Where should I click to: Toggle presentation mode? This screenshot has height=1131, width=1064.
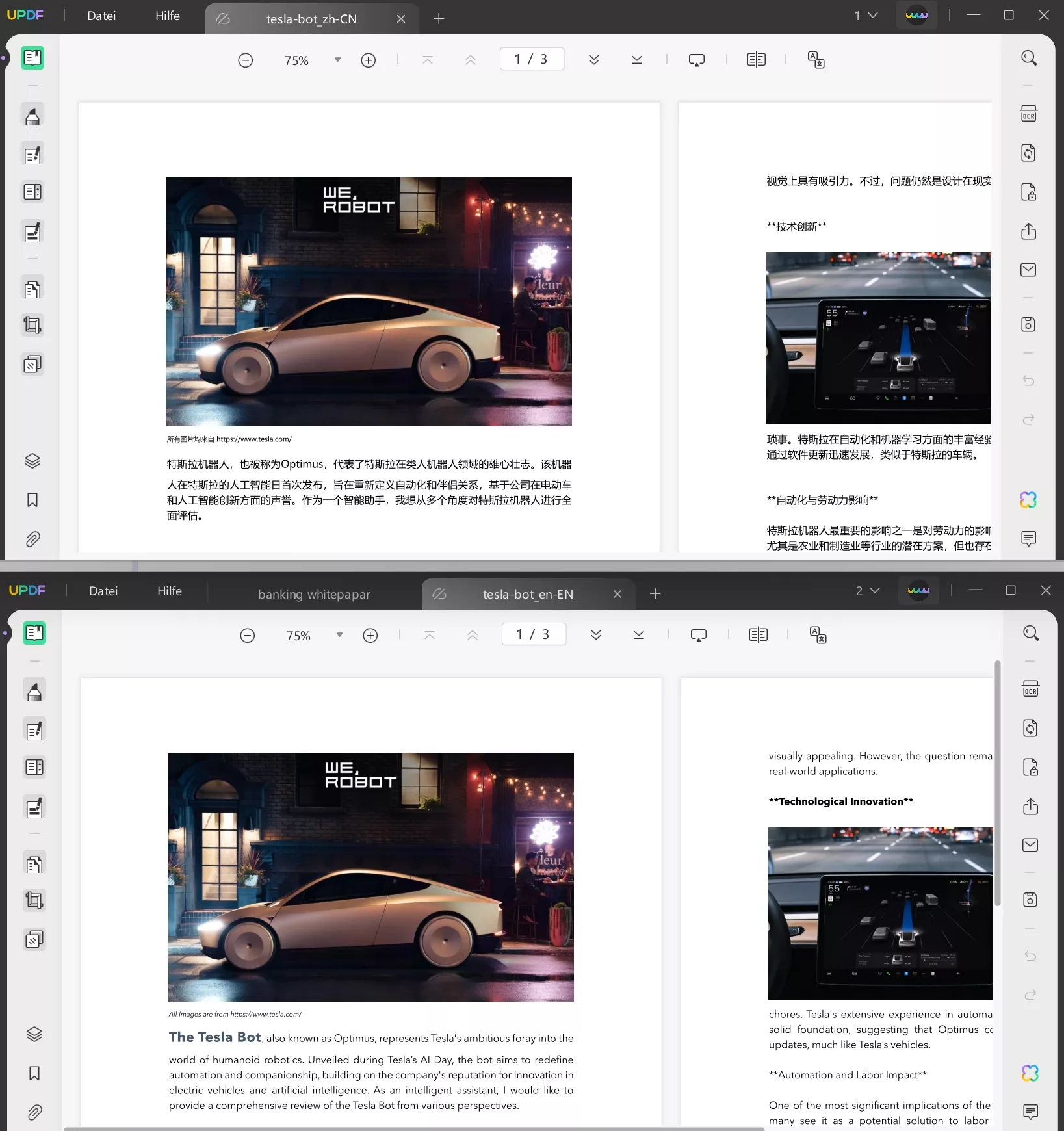tap(697, 59)
